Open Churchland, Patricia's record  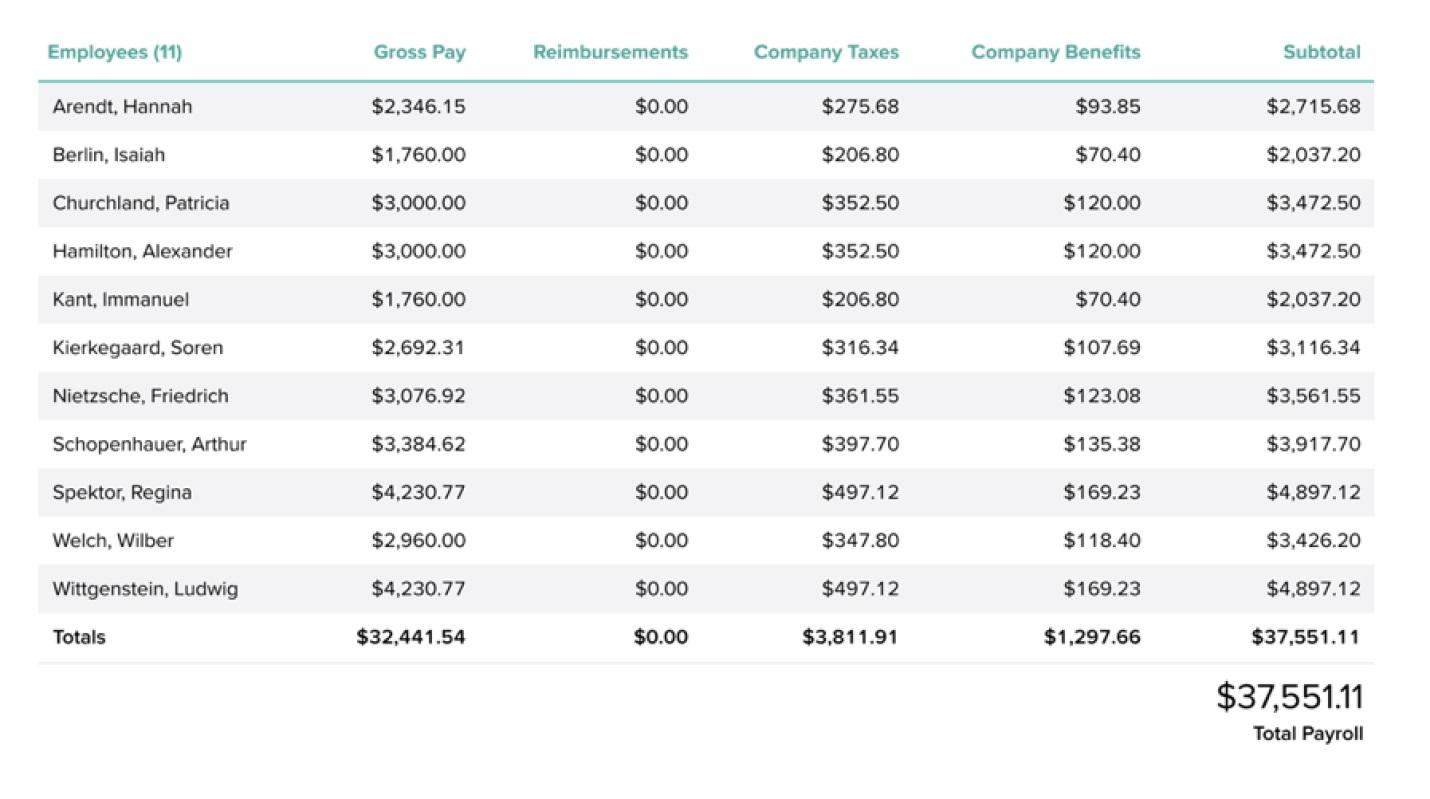point(141,203)
